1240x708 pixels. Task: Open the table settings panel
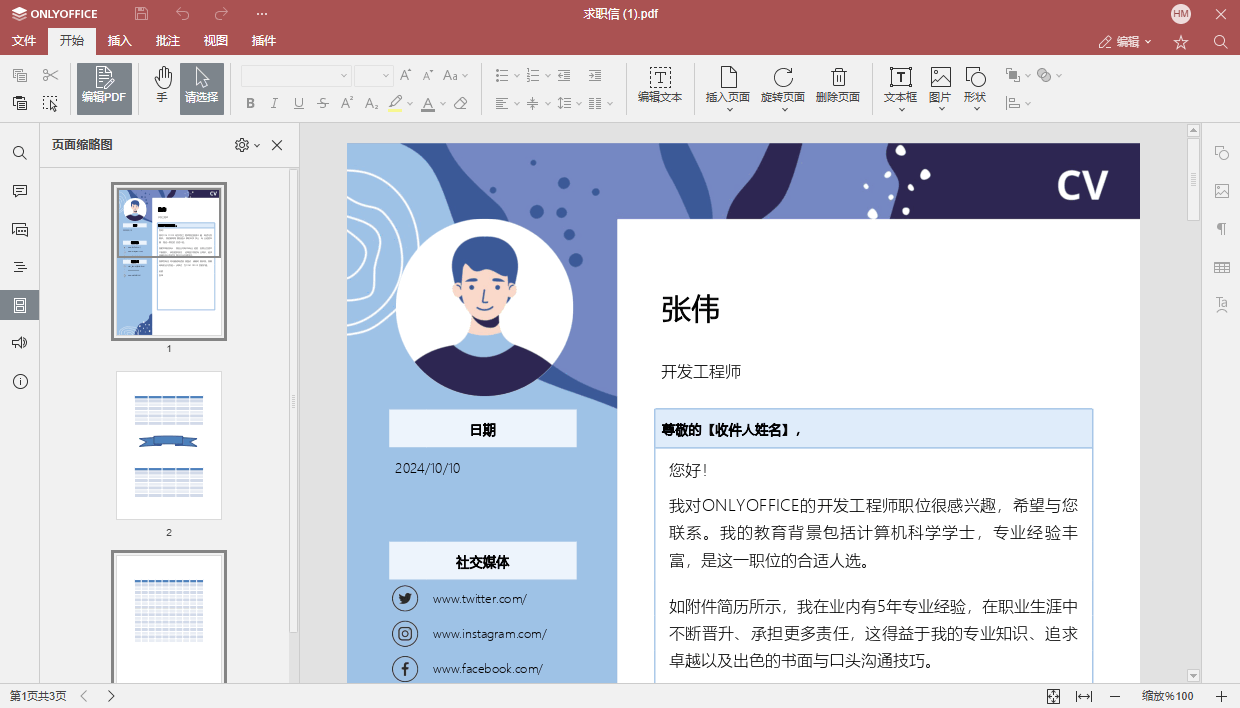click(1221, 267)
